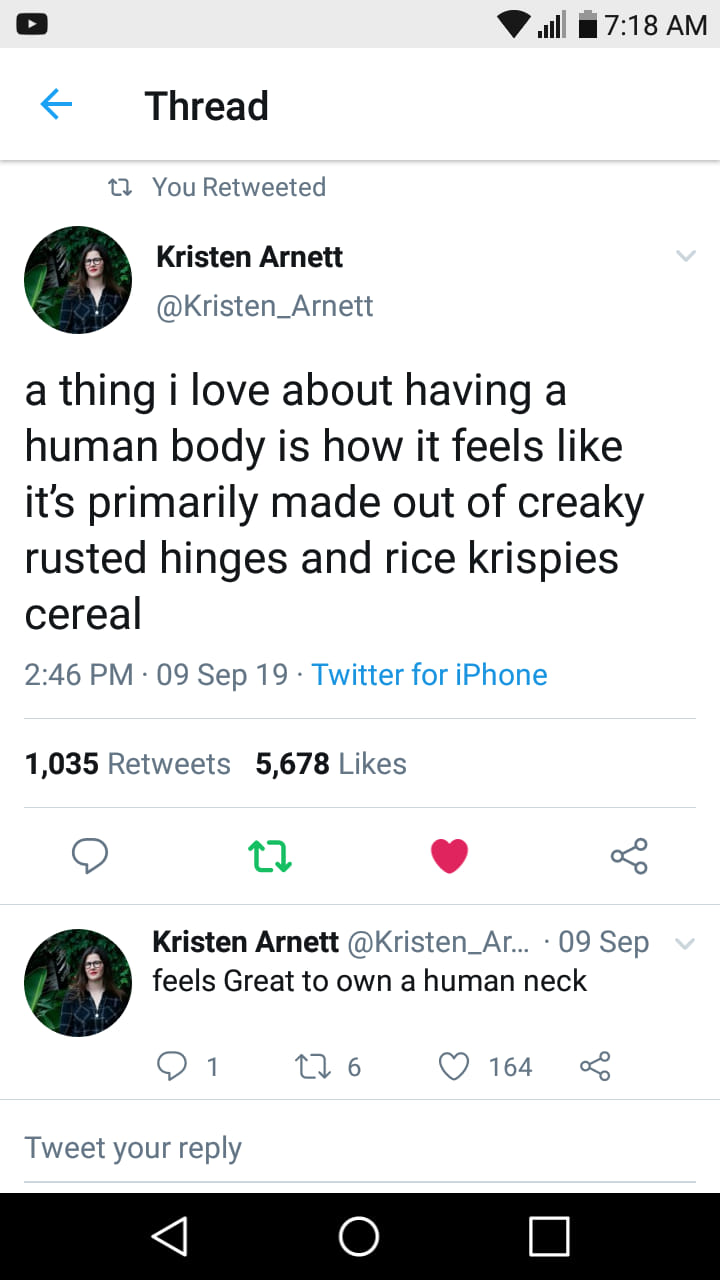Share the main tweet
The height and width of the screenshot is (1280, 720).
tap(629, 856)
